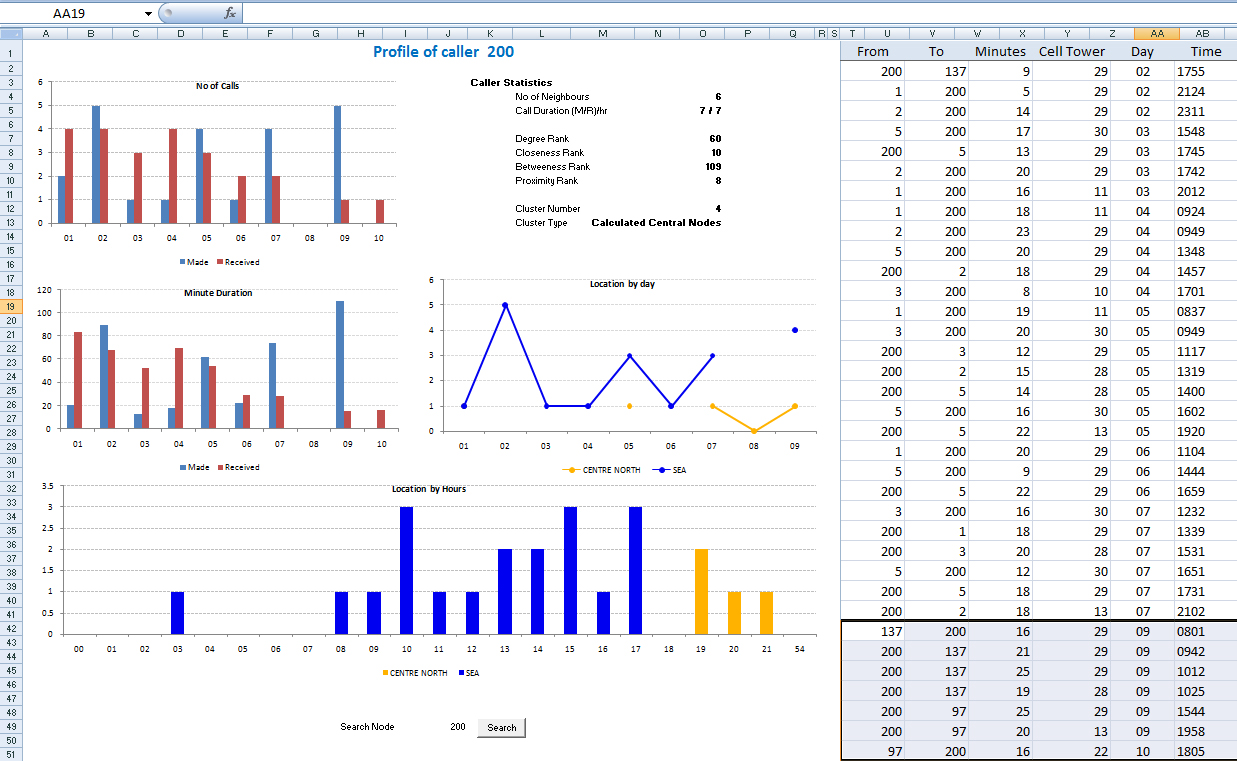Select row header 1

pos(11,54)
